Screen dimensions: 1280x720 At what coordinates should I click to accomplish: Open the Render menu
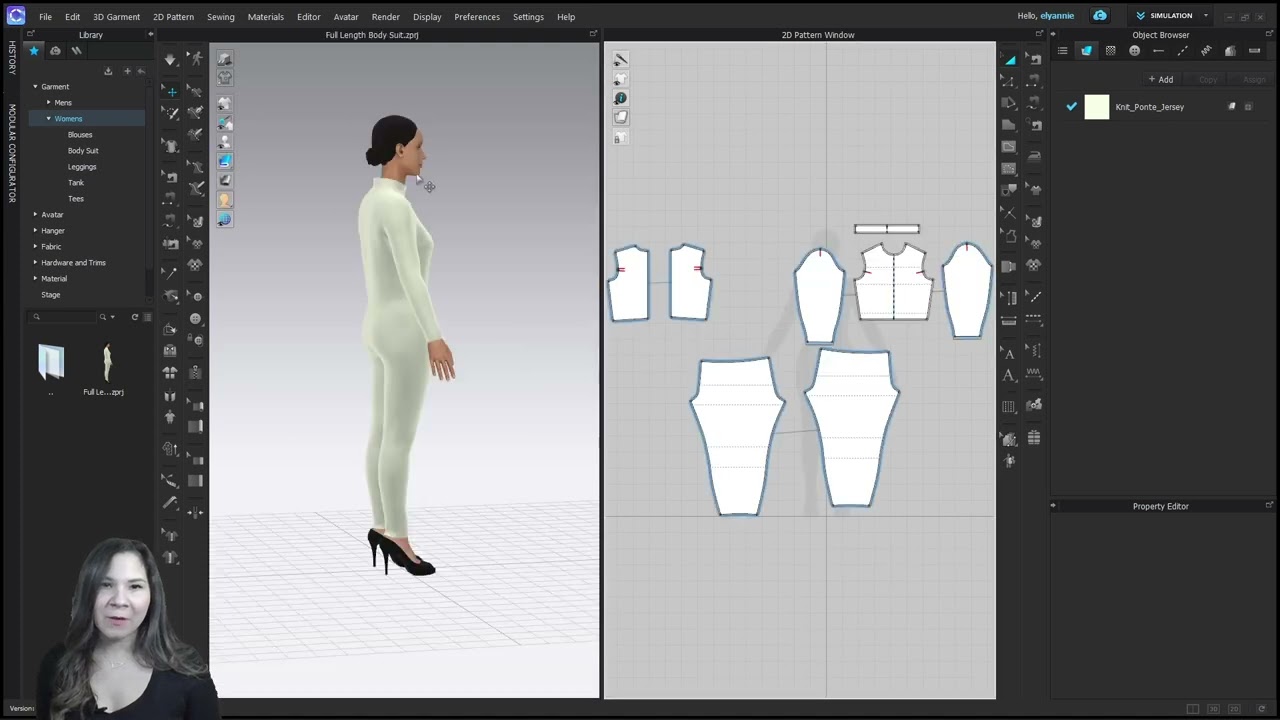(386, 17)
